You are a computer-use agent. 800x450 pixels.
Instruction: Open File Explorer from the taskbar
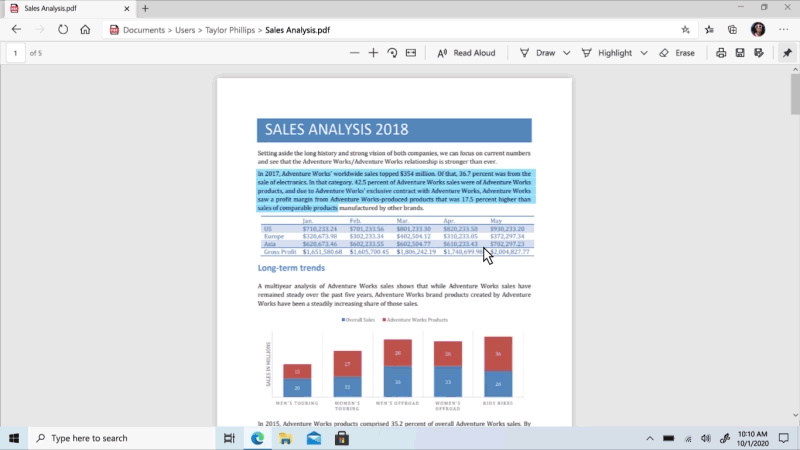click(x=285, y=438)
